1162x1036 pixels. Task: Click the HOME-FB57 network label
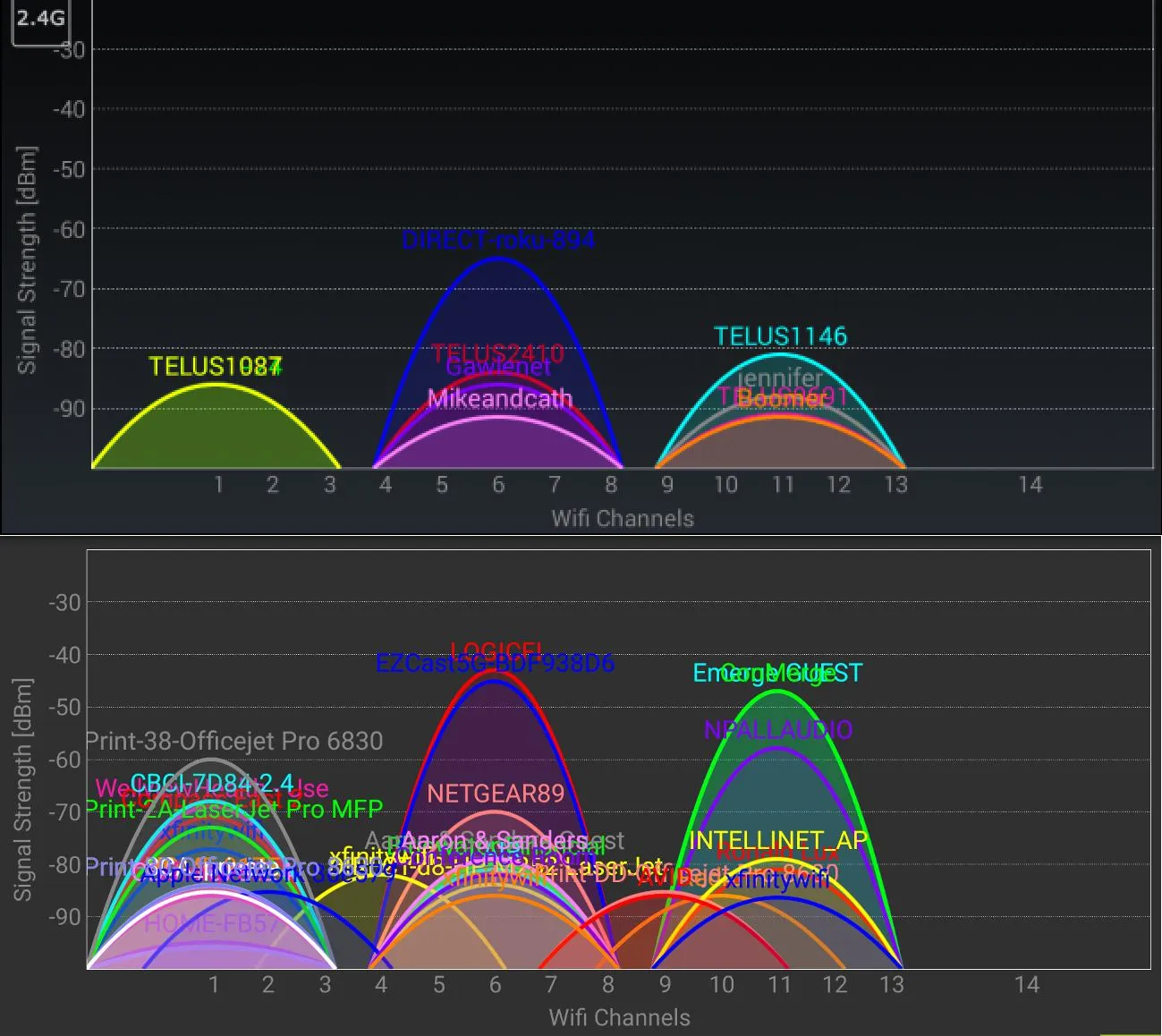pos(213,923)
